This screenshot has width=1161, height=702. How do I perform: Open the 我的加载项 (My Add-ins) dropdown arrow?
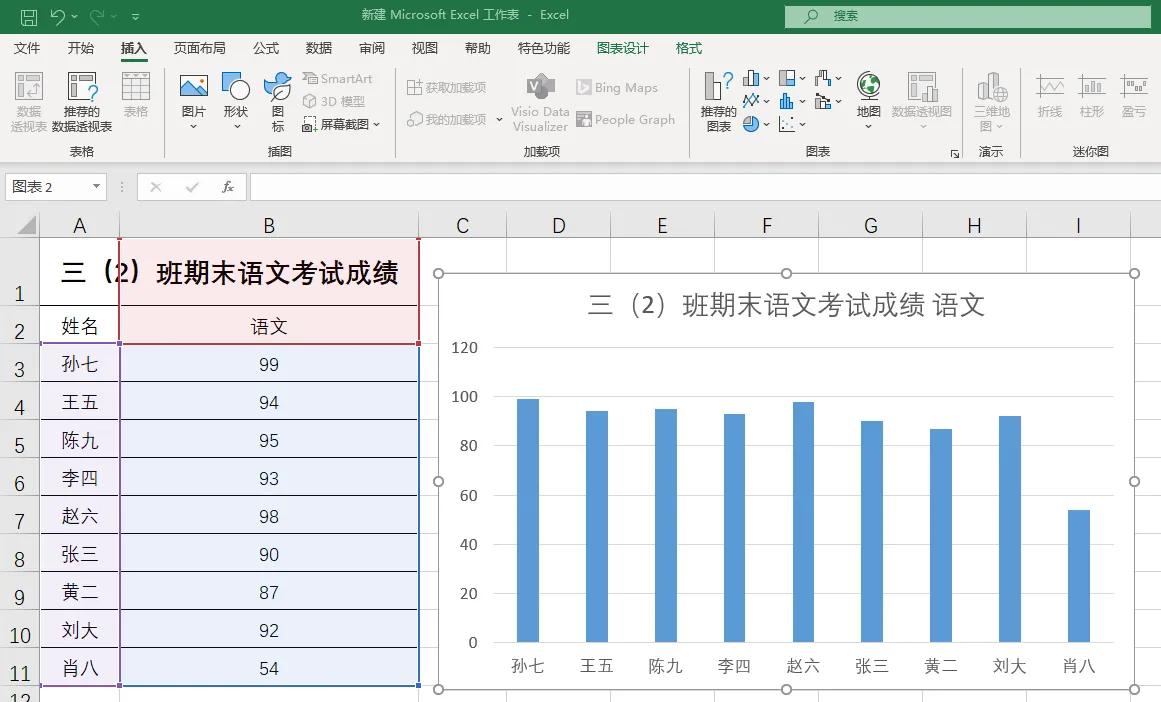click(498, 120)
